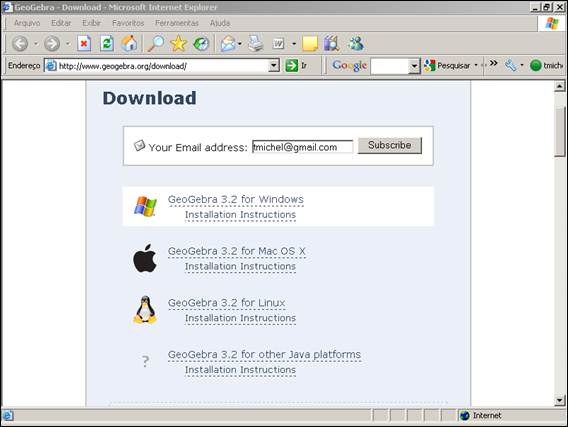The height and width of the screenshot is (427, 568).
Task: Click the question mark platform icon
Action: tap(145, 361)
